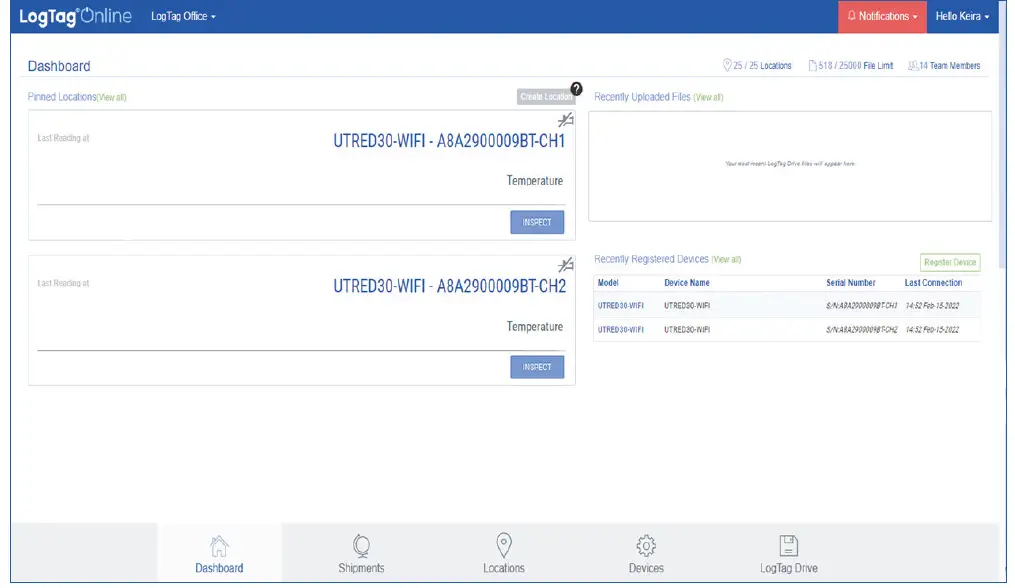The height and width of the screenshot is (588, 1015).
Task: View all recently registered devices
Action: (x=726, y=259)
